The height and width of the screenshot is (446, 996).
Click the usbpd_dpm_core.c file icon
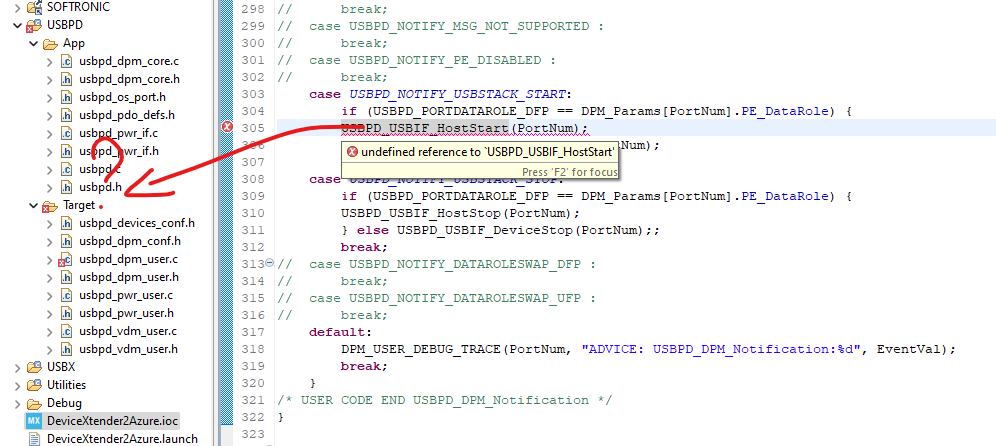click(x=66, y=62)
